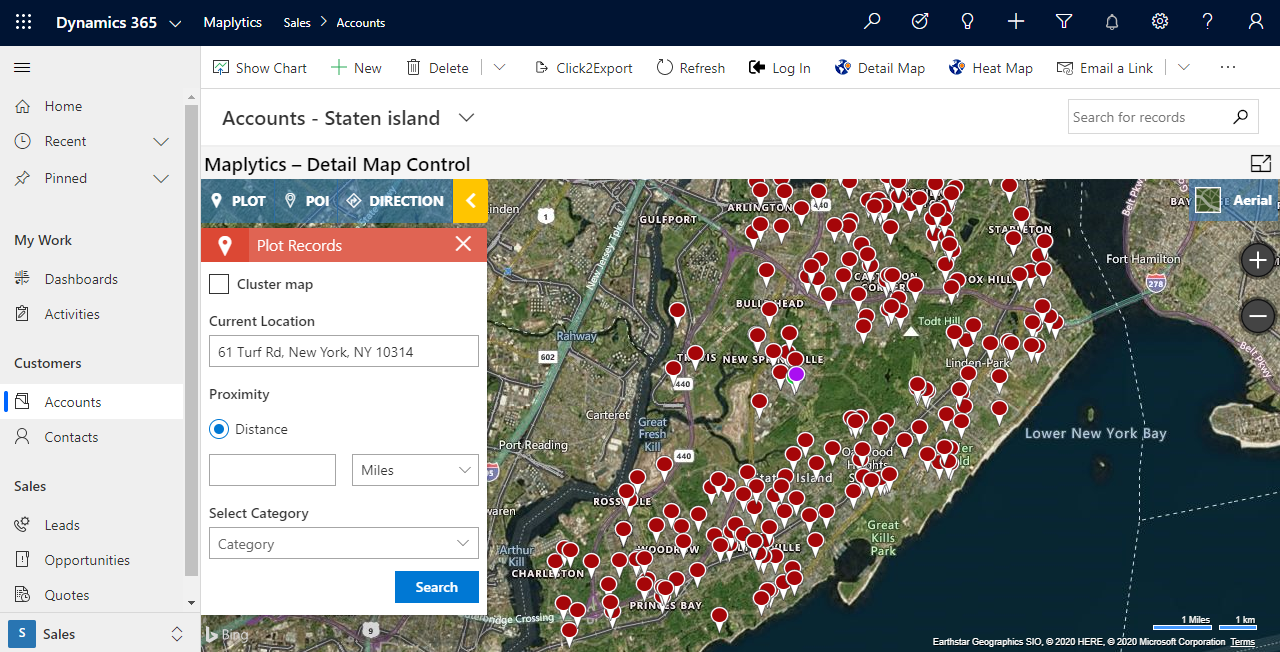1280x652 pixels.
Task: Click the Current Location address field
Action: tap(344, 351)
